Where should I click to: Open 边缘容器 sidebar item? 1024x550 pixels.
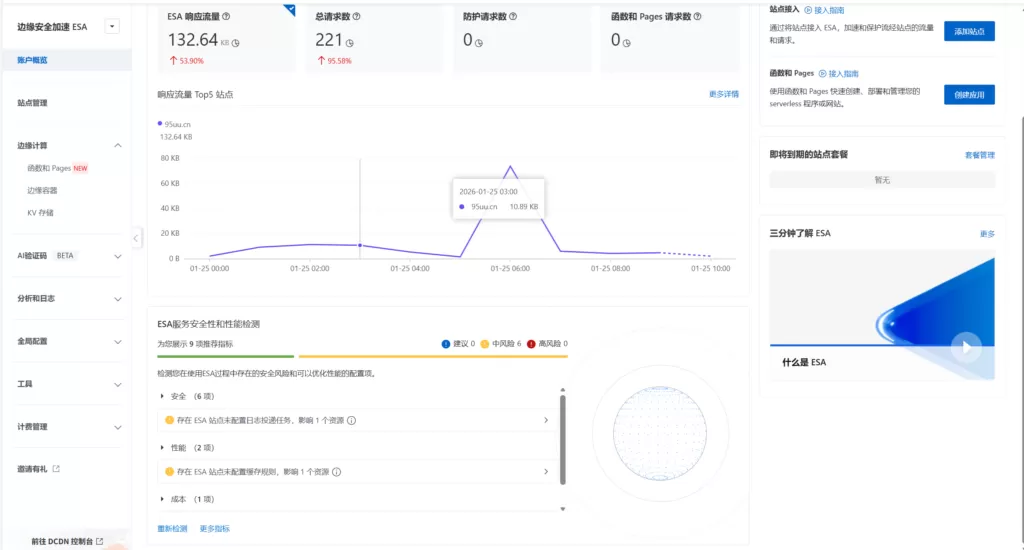point(42,191)
